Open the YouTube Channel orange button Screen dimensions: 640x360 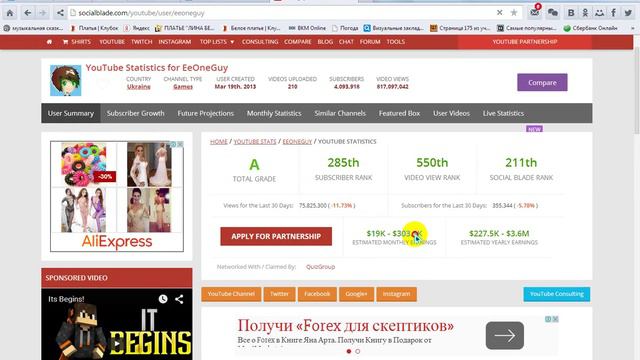coord(231,294)
